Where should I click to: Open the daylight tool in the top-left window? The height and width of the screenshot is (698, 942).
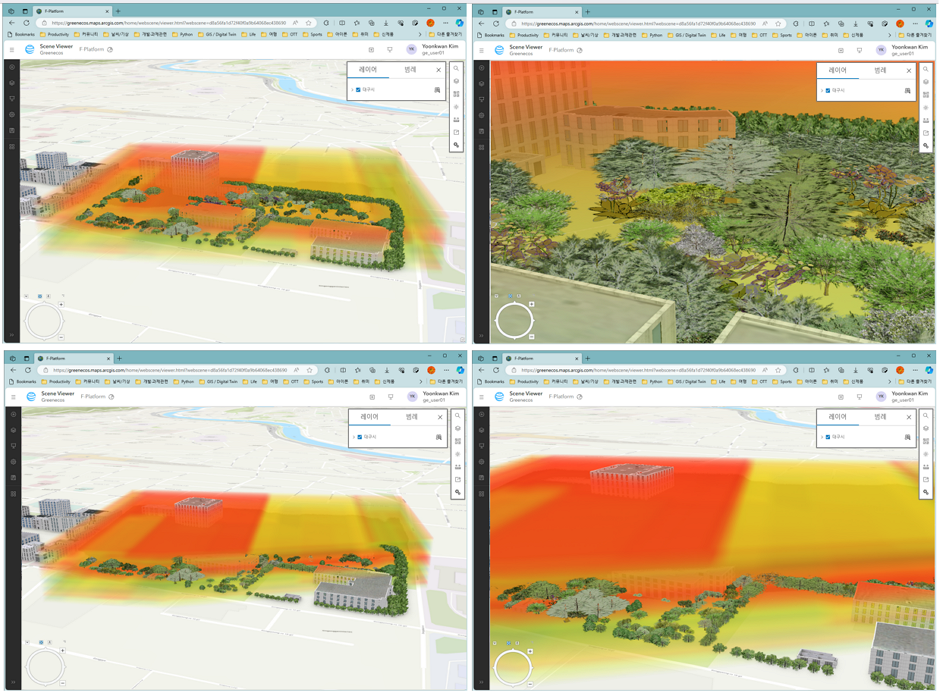pyautogui.click(x=457, y=107)
